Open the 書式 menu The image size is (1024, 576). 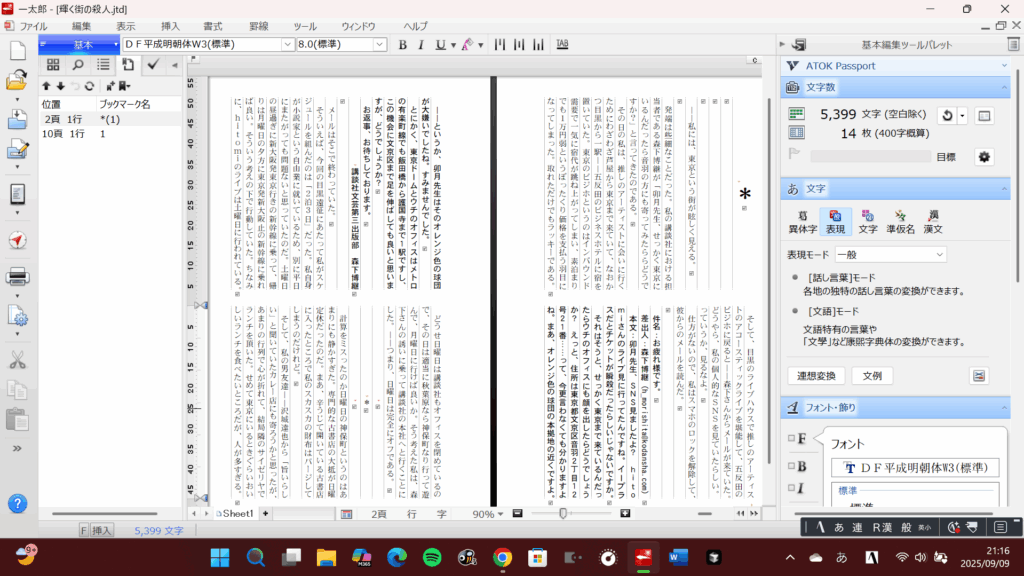212,25
